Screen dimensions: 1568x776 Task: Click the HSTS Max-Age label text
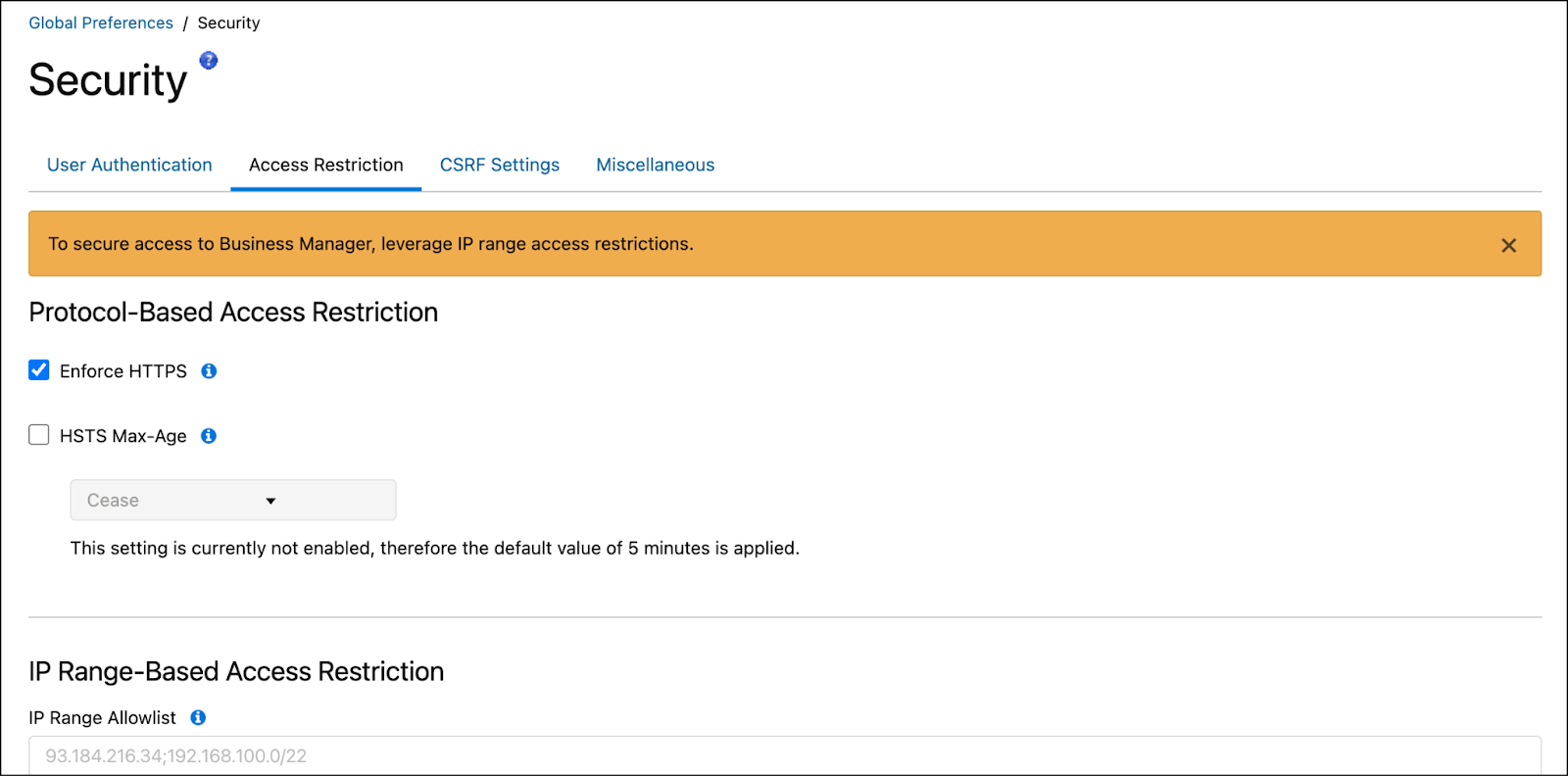tap(122, 435)
